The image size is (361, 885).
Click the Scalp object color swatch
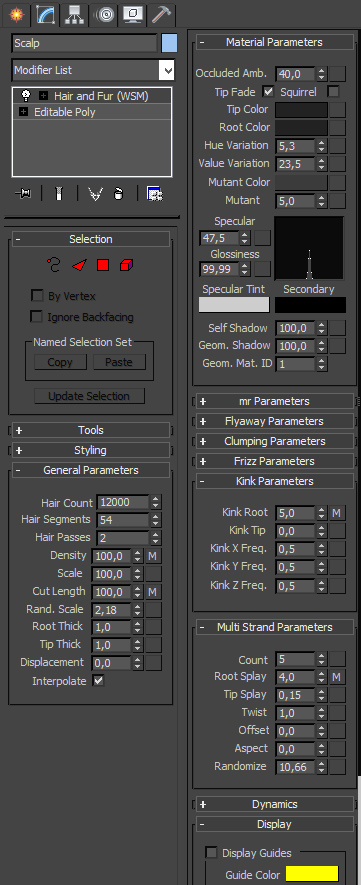169,43
